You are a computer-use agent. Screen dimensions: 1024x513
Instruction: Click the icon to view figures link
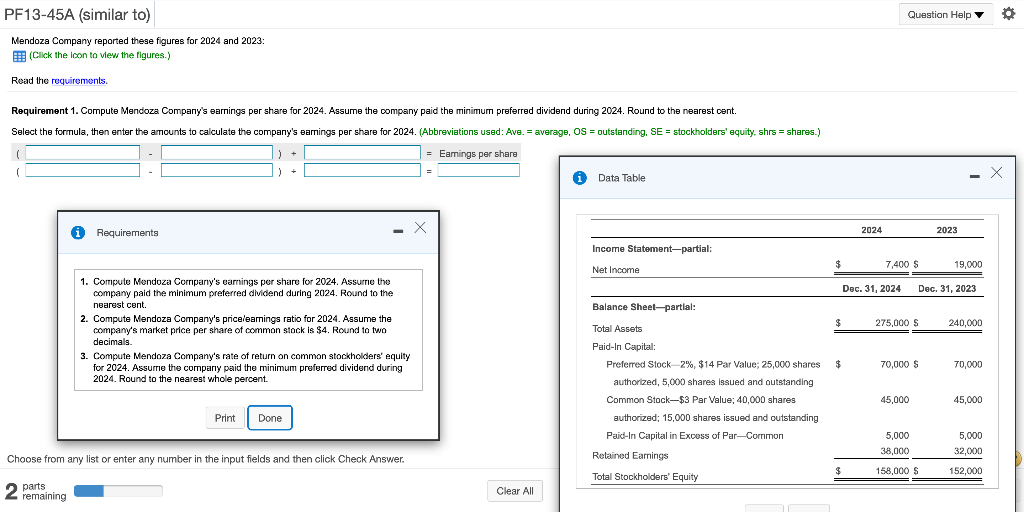(100, 55)
